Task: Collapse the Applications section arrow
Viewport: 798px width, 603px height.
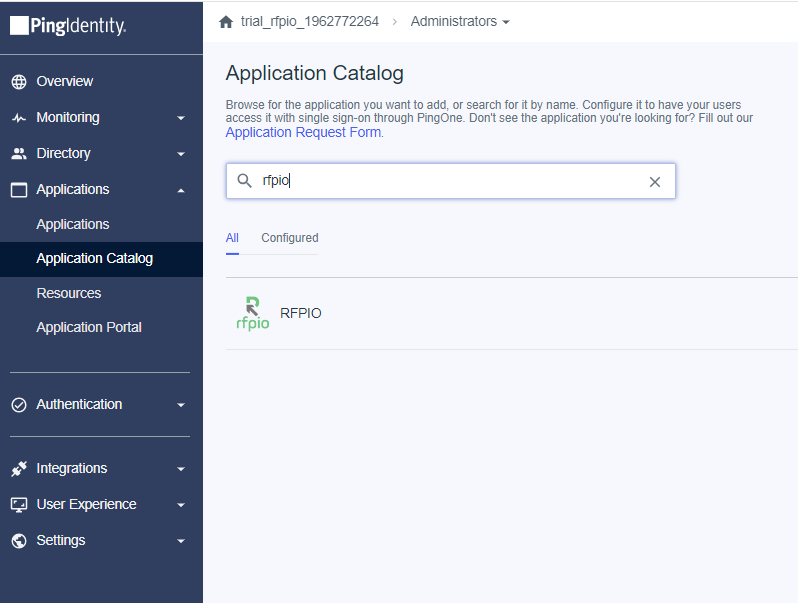Action: coord(181,190)
